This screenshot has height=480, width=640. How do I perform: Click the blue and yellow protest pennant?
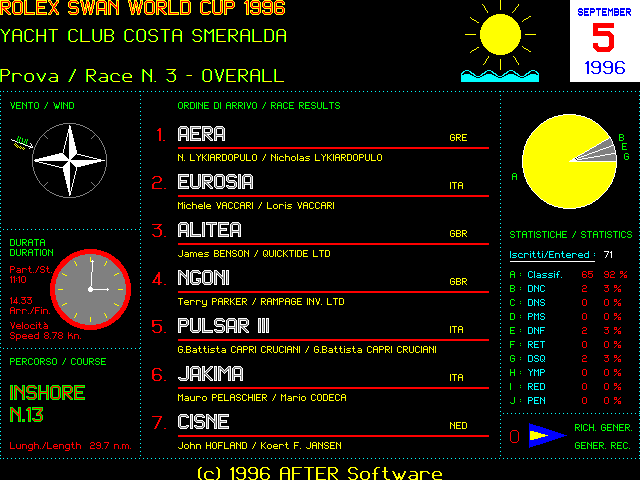547,436
